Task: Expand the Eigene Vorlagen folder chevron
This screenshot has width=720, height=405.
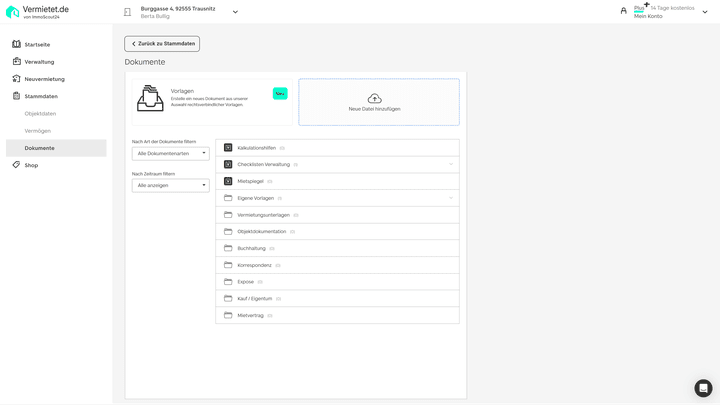Action: click(x=451, y=198)
